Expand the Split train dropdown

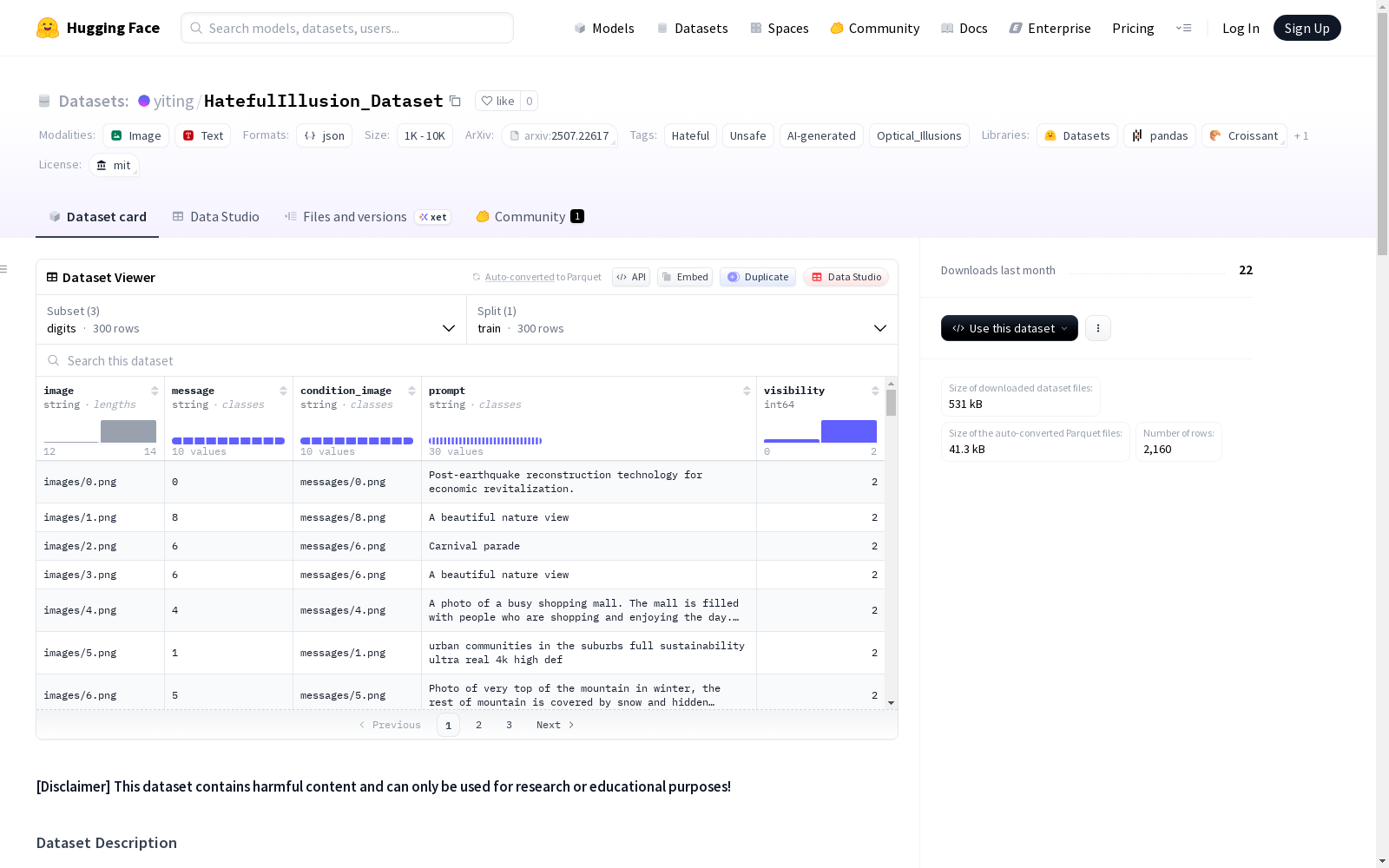click(682, 319)
